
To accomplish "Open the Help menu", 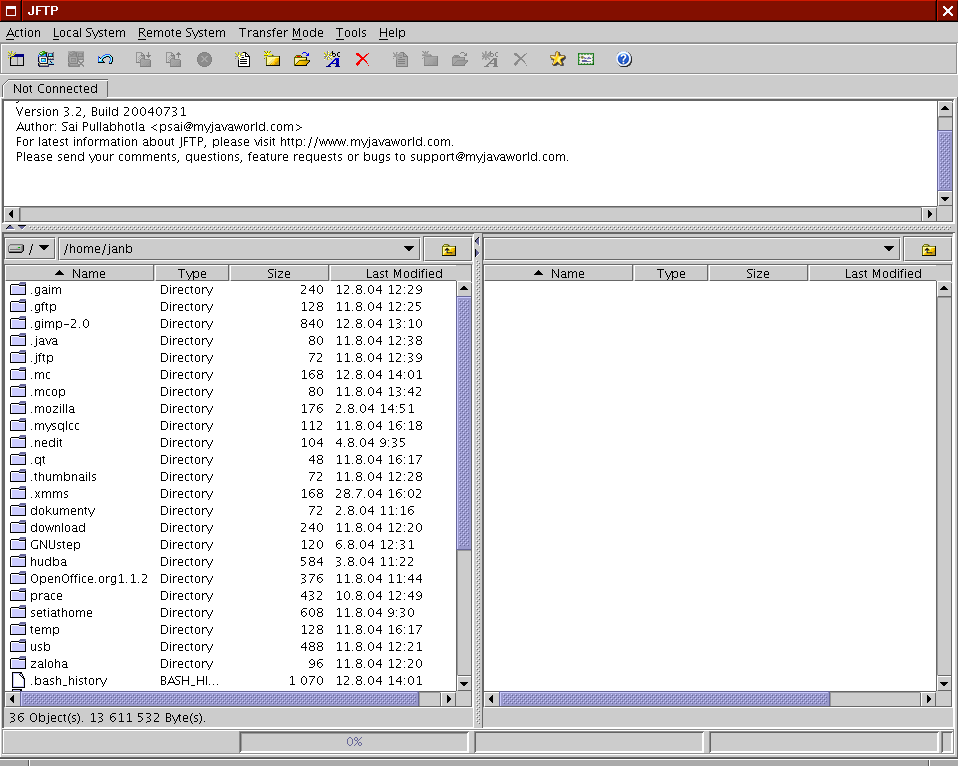I will (392, 33).
